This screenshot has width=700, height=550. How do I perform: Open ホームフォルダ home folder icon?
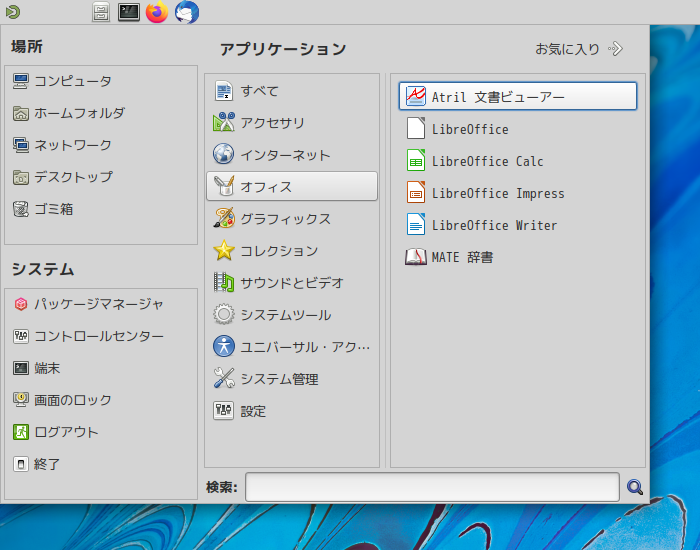(21, 113)
